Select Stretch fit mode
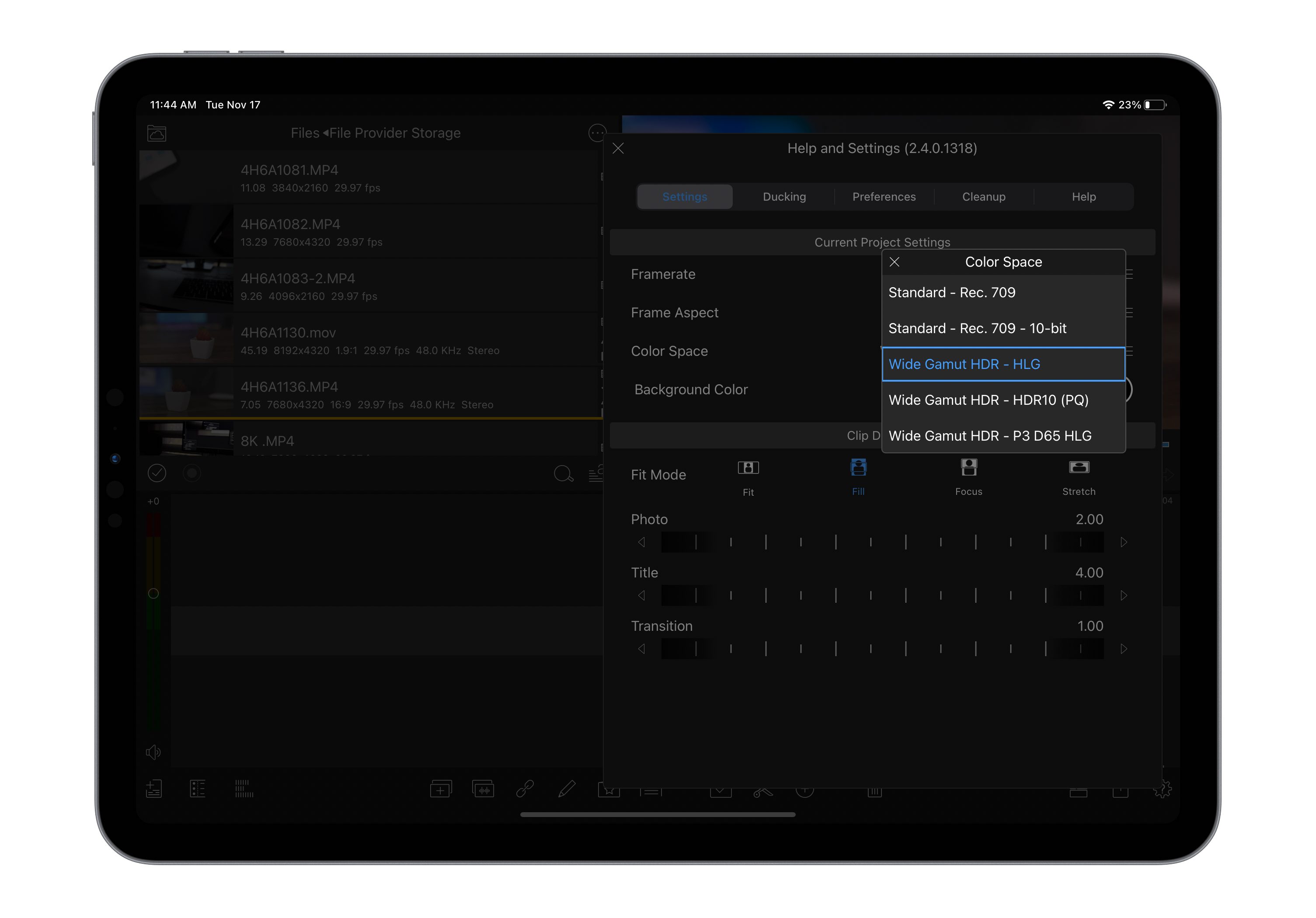Image resolution: width=1316 pixels, height=918 pixels. (x=1079, y=477)
